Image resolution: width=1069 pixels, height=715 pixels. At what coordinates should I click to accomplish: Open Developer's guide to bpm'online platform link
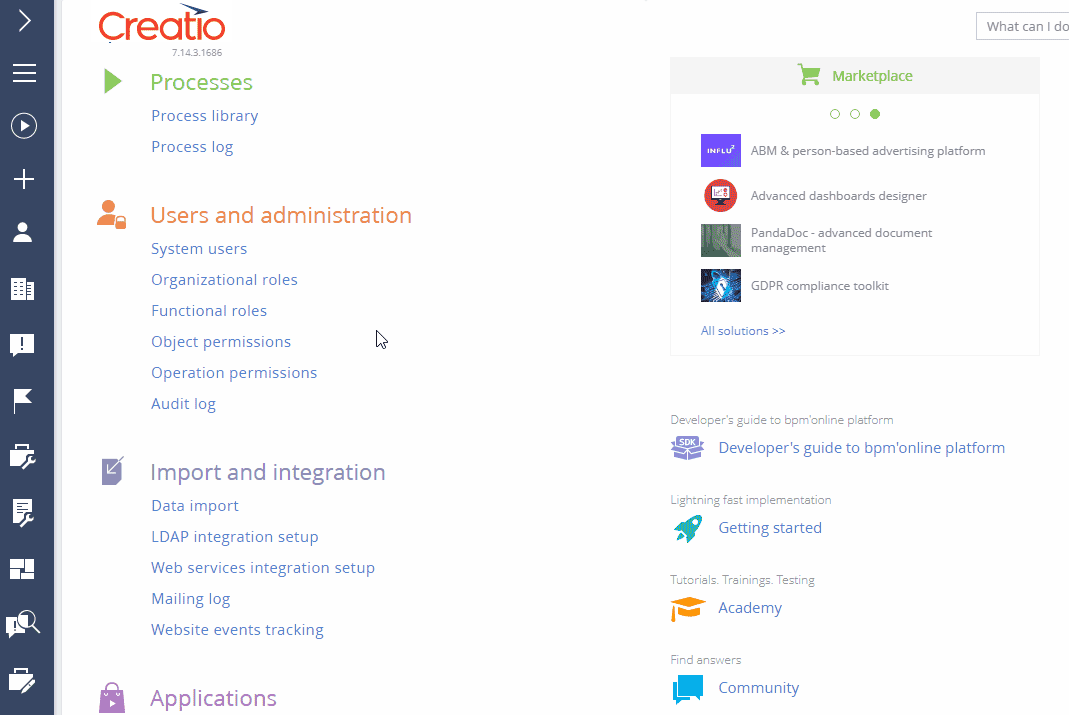pyautogui.click(x=862, y=448)
